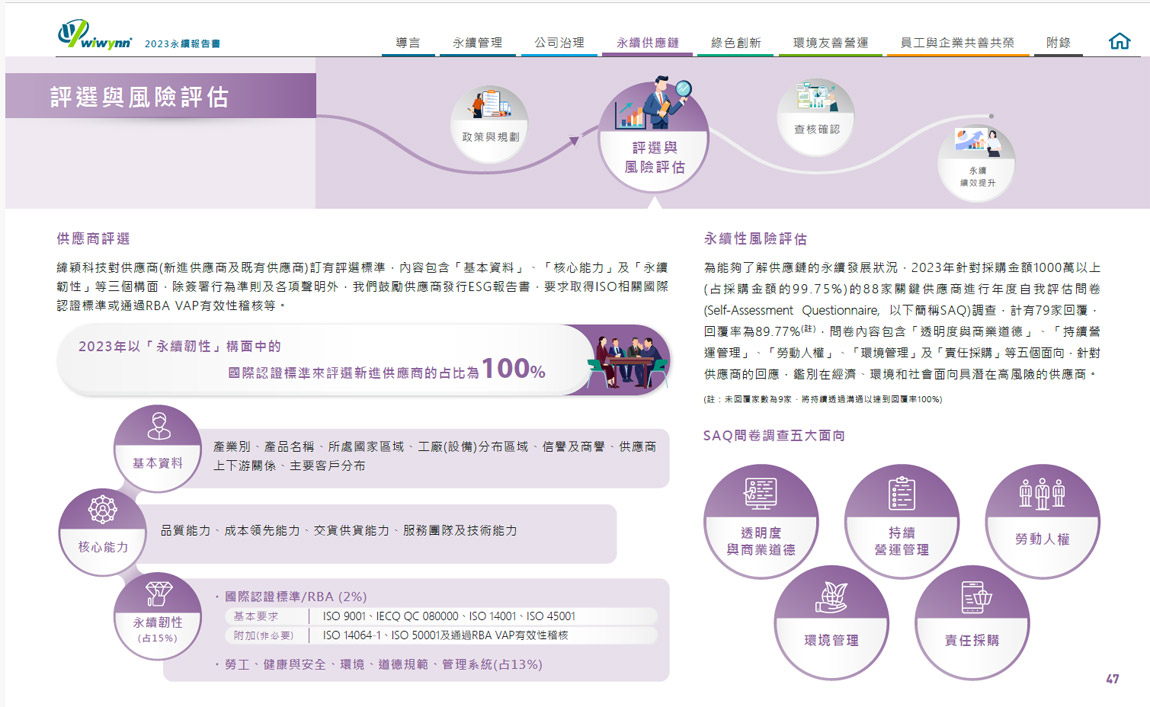Click the 永續韌性 diamond icon circle
The width and height of the screenshot is (1150, 707).
(x=158, y=595)
